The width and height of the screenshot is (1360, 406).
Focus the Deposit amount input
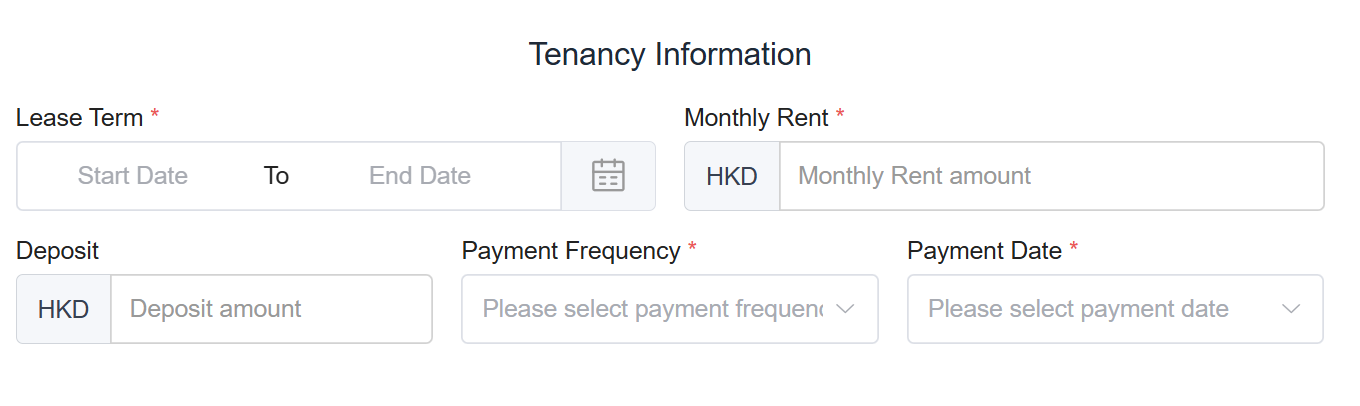pyautogui.click(x=270, y=309)
